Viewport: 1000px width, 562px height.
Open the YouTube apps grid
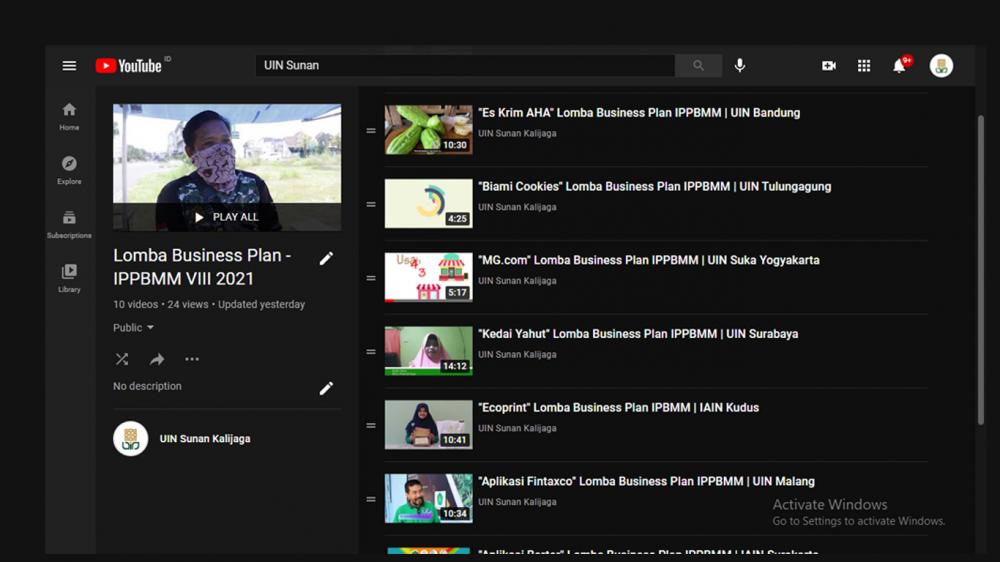(x=864, y=66)
